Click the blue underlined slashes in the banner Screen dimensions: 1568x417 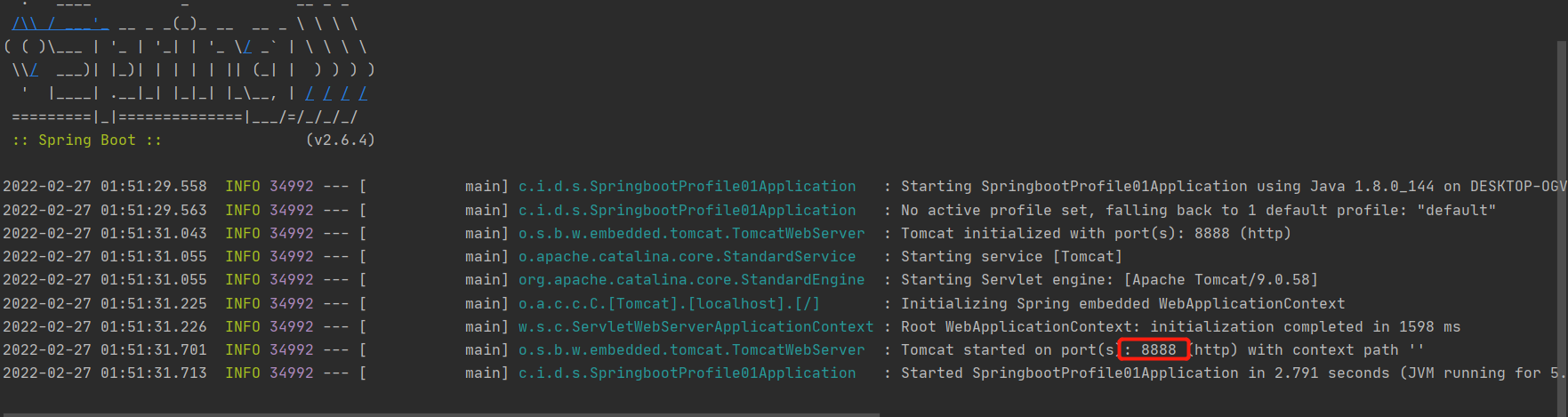[x=336, y=93]
